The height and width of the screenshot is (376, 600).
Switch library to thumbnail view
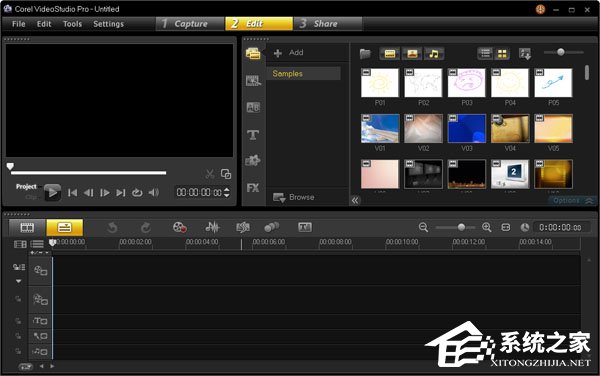click(502, 54)
